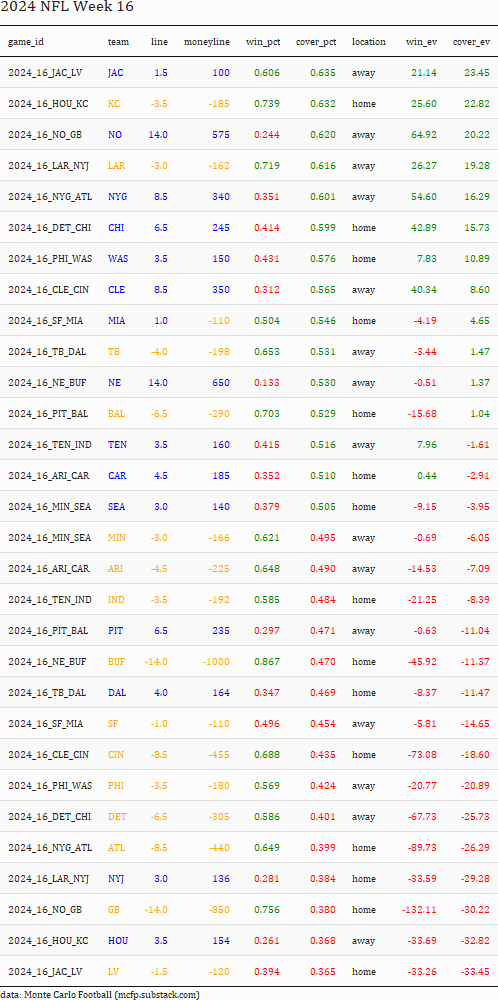The image size is (498, 1000).
Task: Click the TEN team cell
Action: (117, 445)
